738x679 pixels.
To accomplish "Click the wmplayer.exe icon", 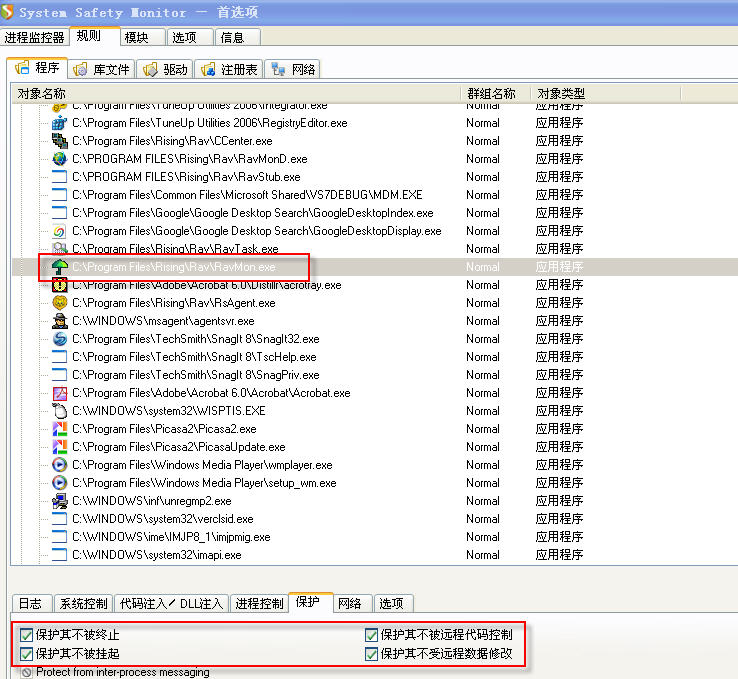I will click(x=59, y=465).
